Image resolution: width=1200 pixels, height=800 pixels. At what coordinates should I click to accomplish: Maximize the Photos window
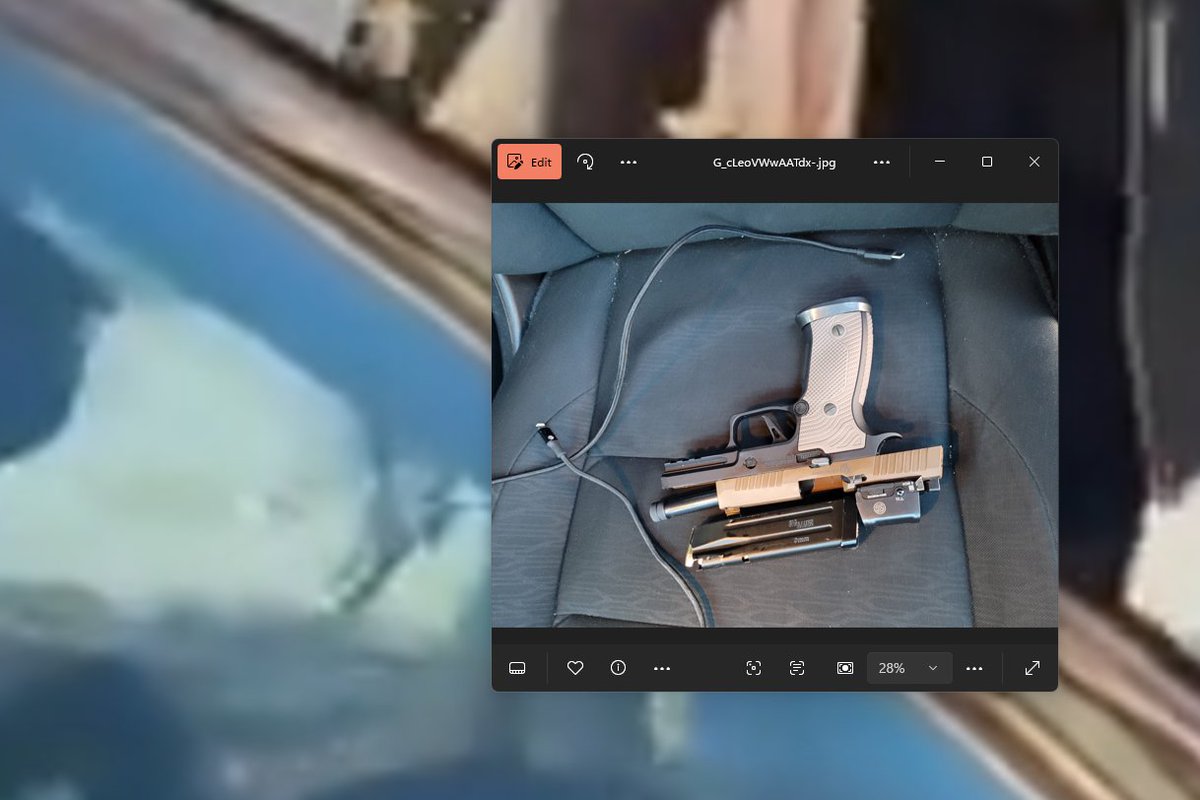(987, 162)
